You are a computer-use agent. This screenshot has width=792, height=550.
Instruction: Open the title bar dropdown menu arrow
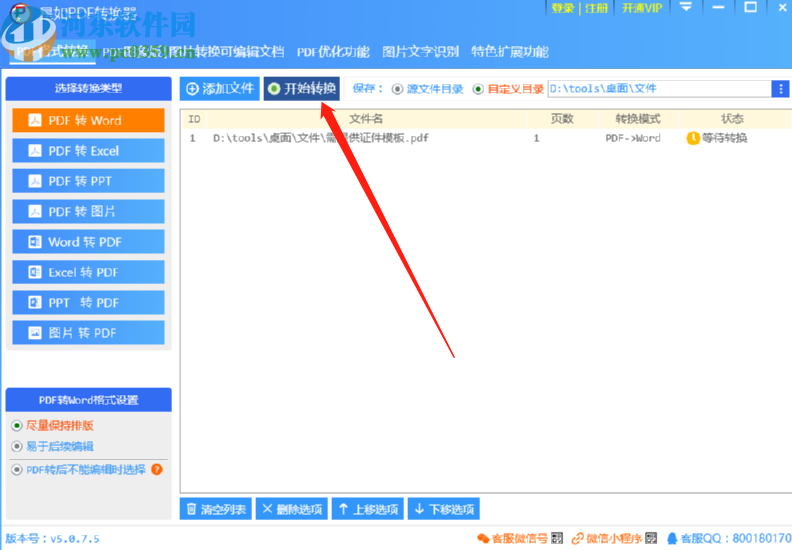(685, 7)
